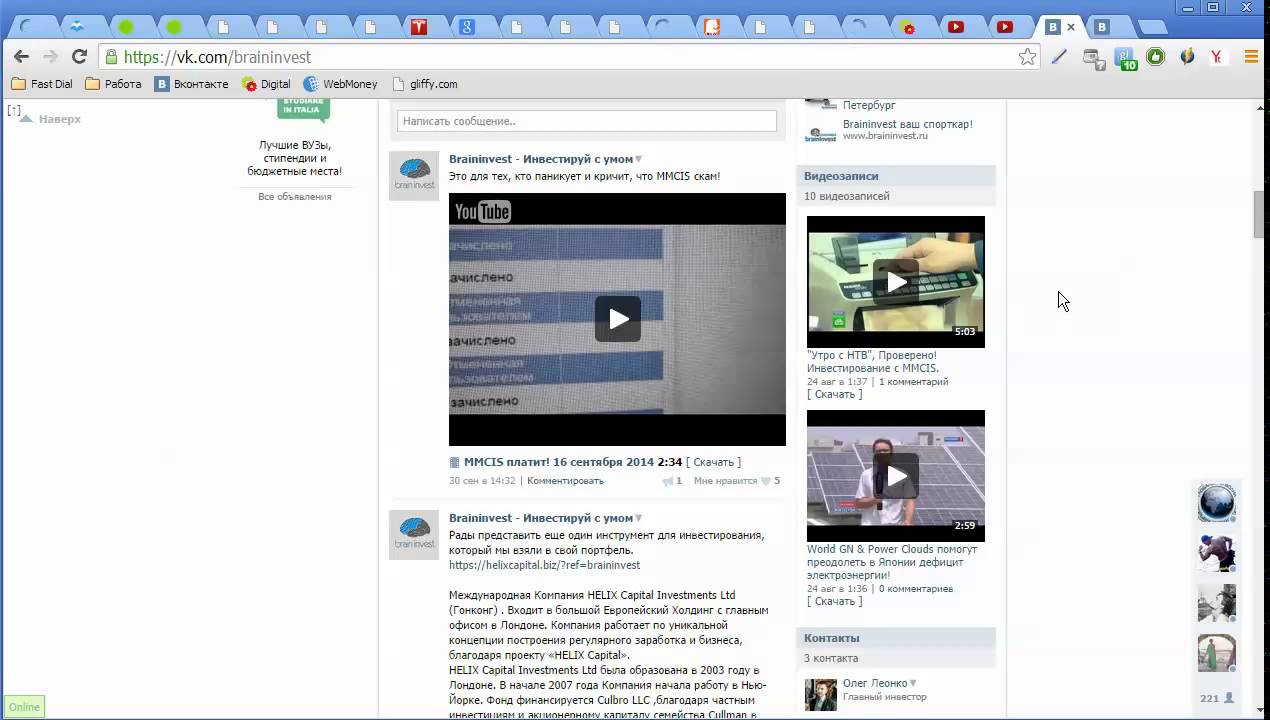Open the Вконтакте bookmark

point(192,84)
